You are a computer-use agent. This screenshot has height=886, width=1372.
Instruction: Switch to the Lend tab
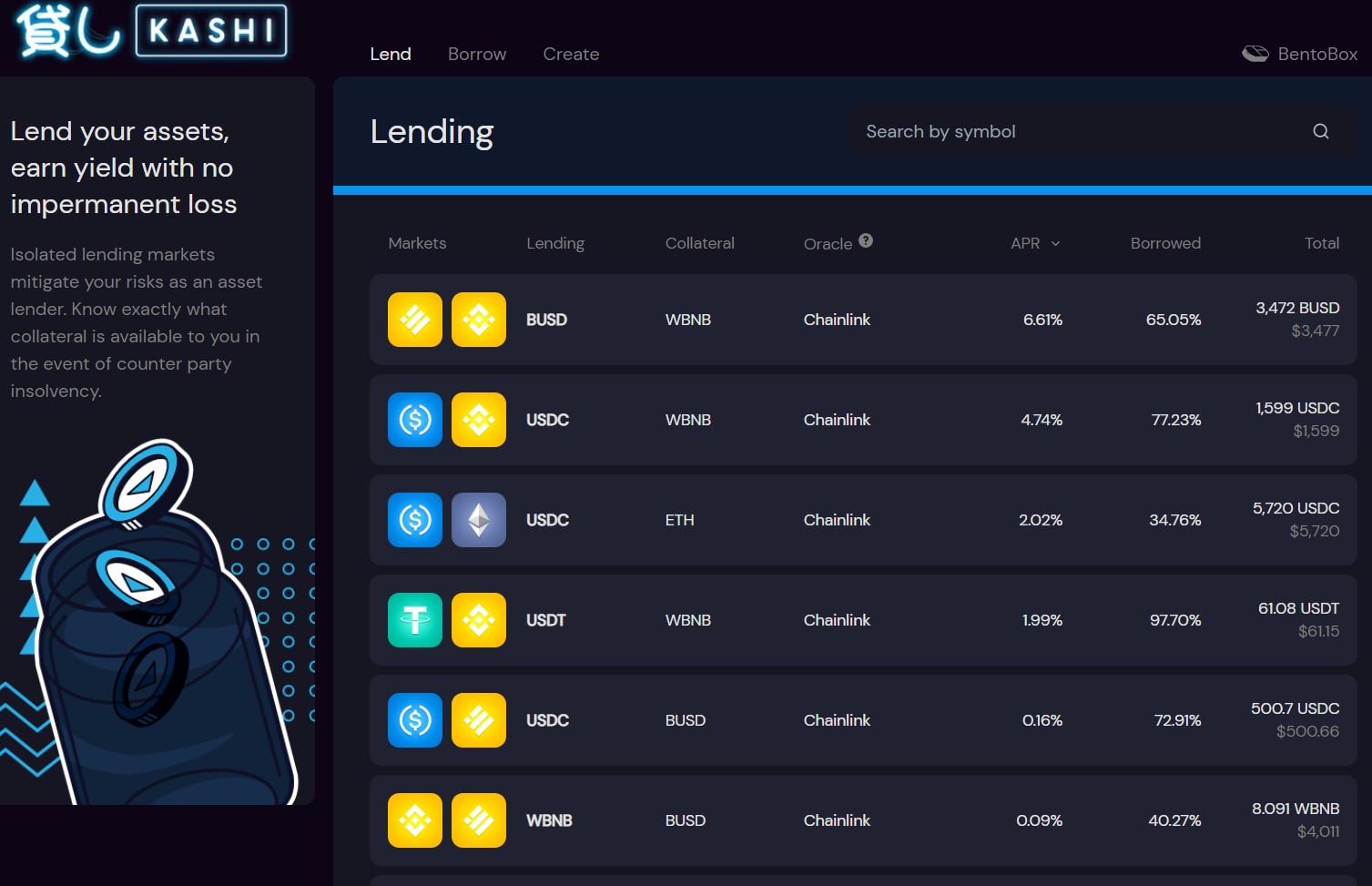391,54
